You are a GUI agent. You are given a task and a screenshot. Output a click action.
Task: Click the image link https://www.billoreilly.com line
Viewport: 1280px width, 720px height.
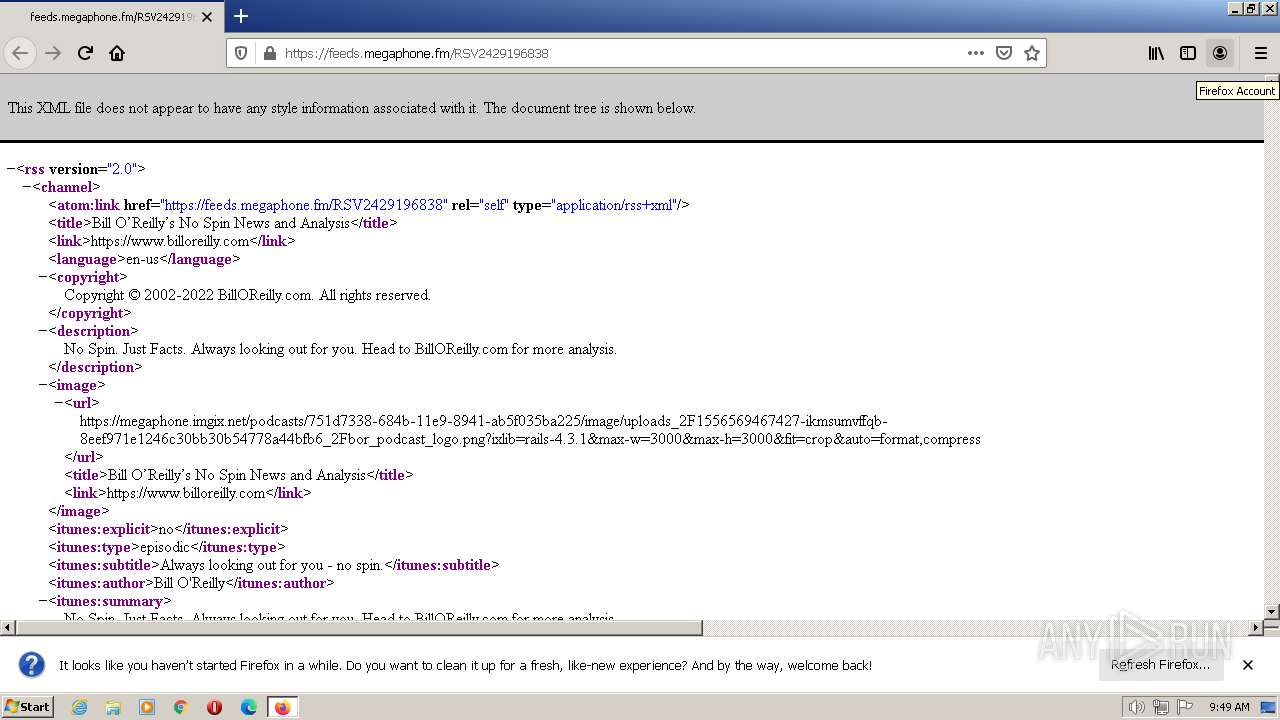point(188,493)
